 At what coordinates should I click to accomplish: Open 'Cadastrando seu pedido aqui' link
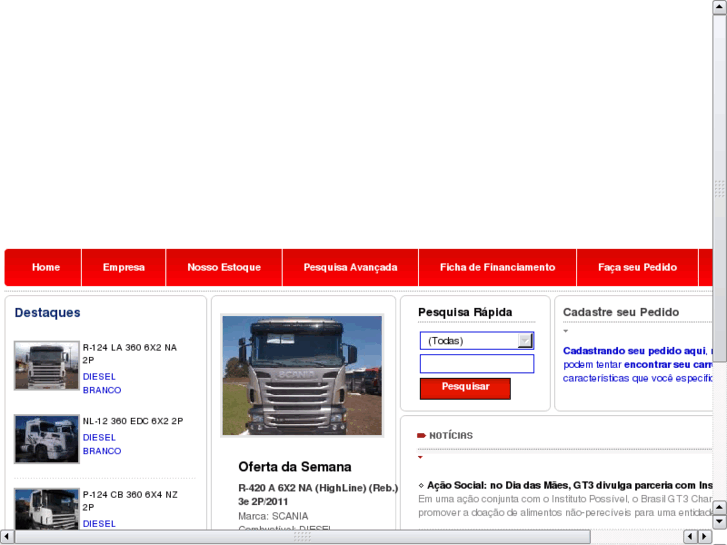click(634, 351)
